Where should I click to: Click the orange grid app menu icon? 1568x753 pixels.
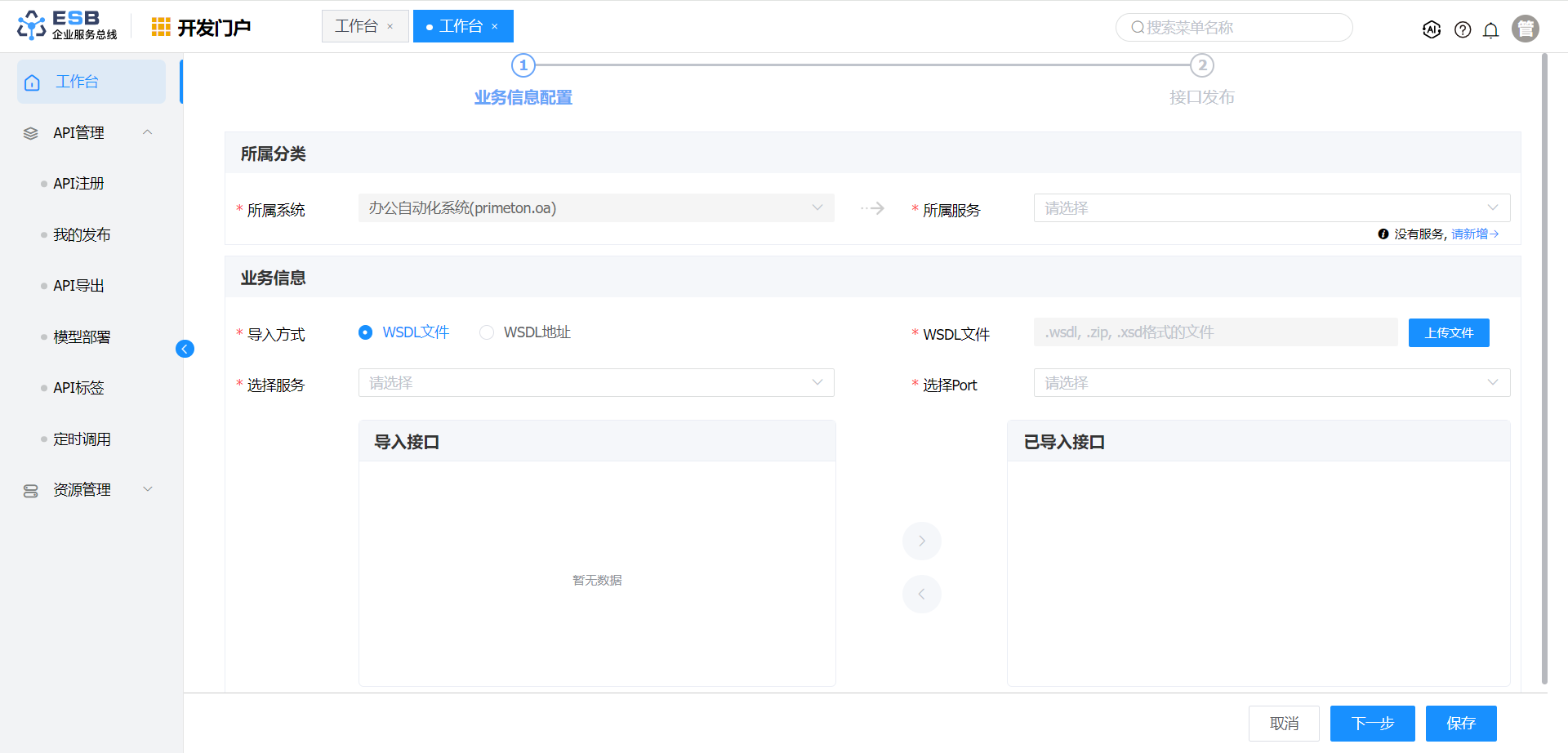(161, 28)
